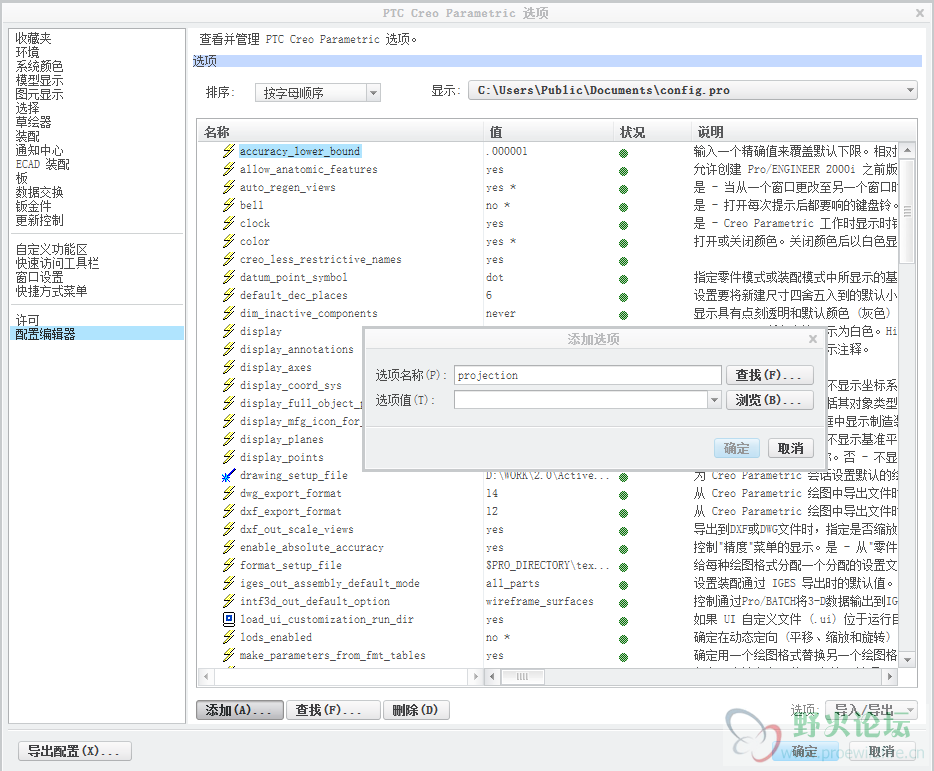
Task: Open 许可 in the sidebar
Action: [x=27, y=320]
